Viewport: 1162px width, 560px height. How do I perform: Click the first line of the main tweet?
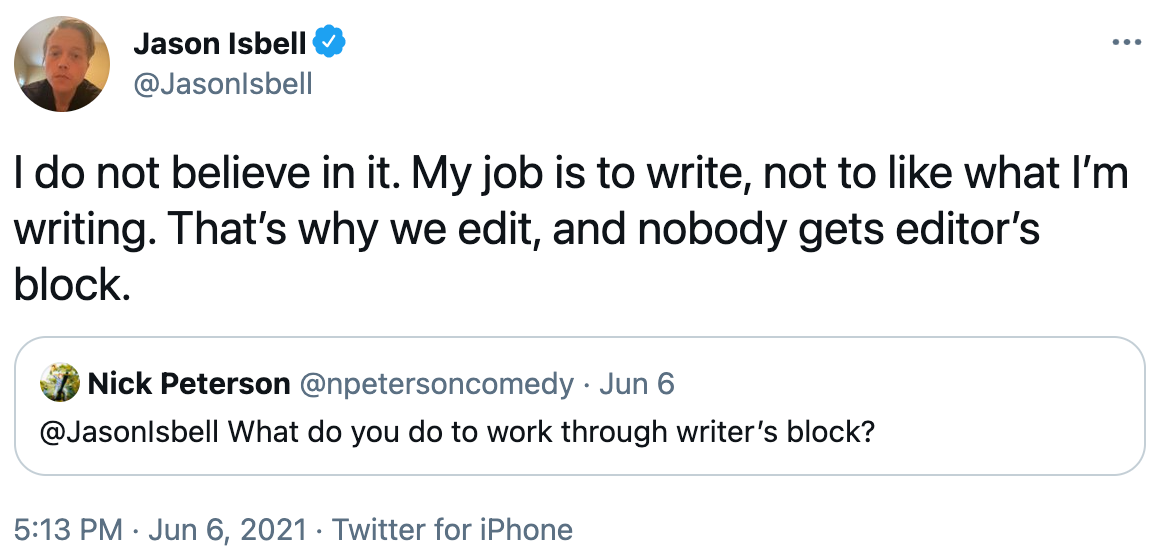(x=570, y=175)
